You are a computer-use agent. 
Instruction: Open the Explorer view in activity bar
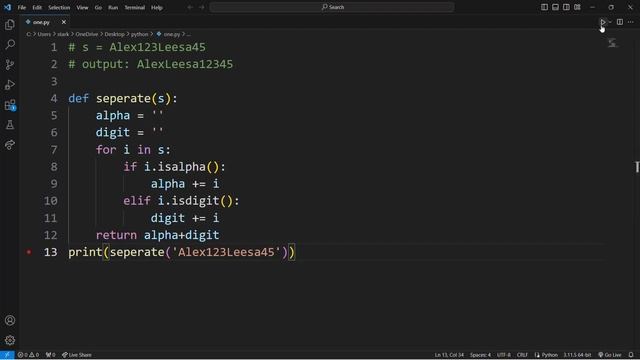(10, 24)
